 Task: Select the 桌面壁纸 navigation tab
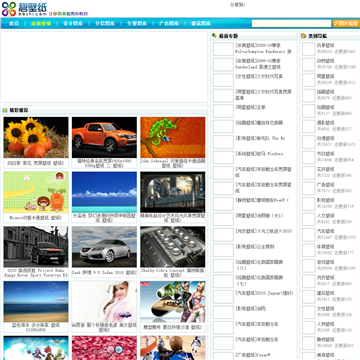pos(41,23)
